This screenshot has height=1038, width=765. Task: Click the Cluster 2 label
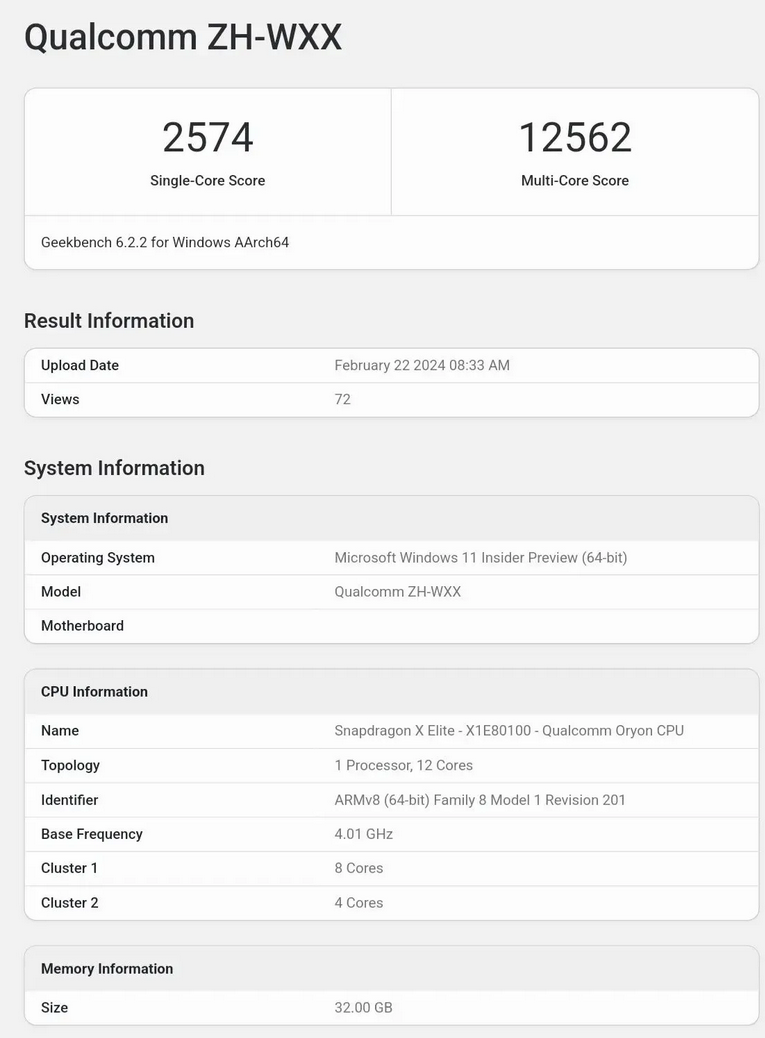tap(69, 903)
